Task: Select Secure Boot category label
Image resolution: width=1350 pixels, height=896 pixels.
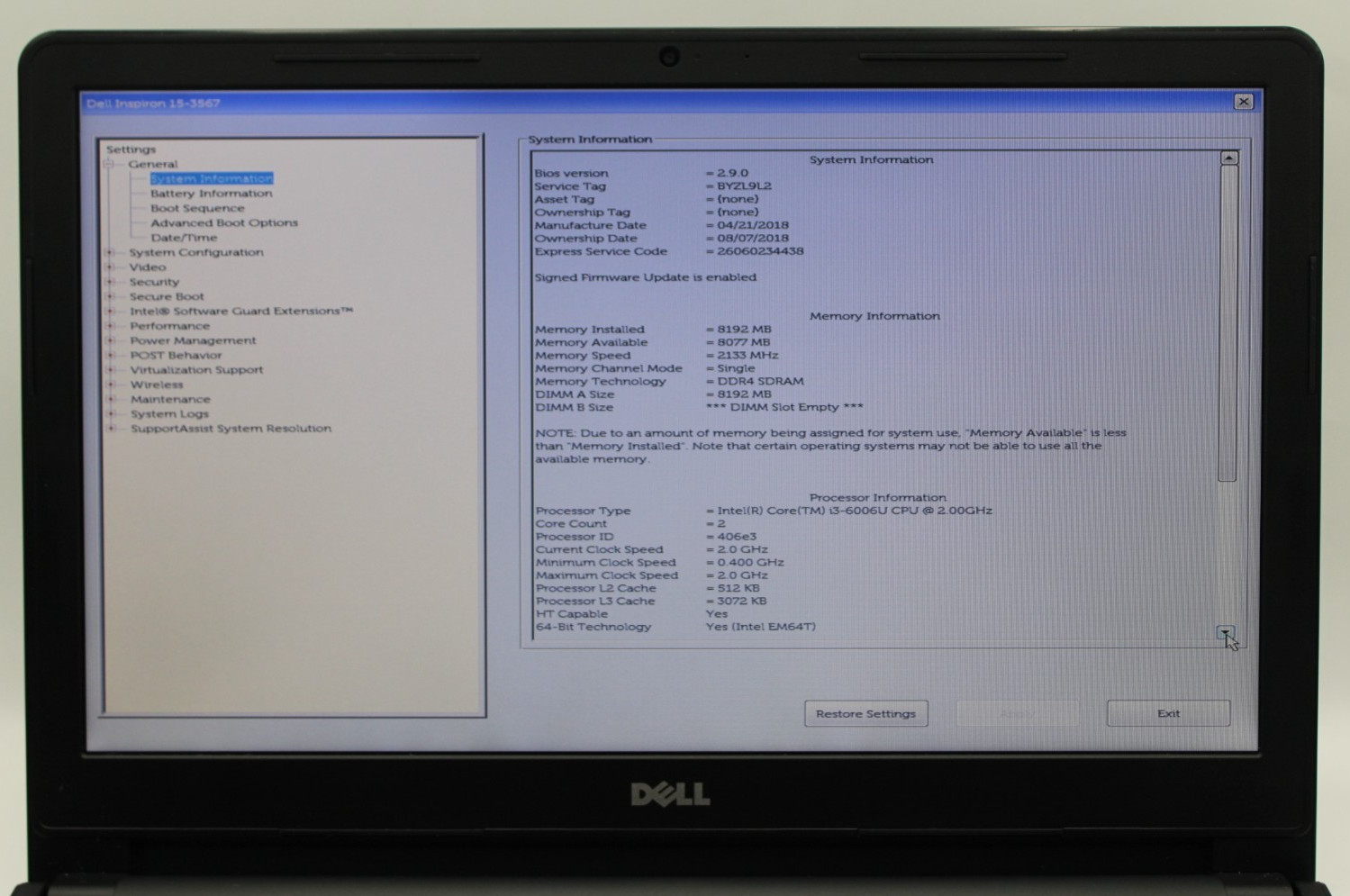Action: (x=167, y=296)
